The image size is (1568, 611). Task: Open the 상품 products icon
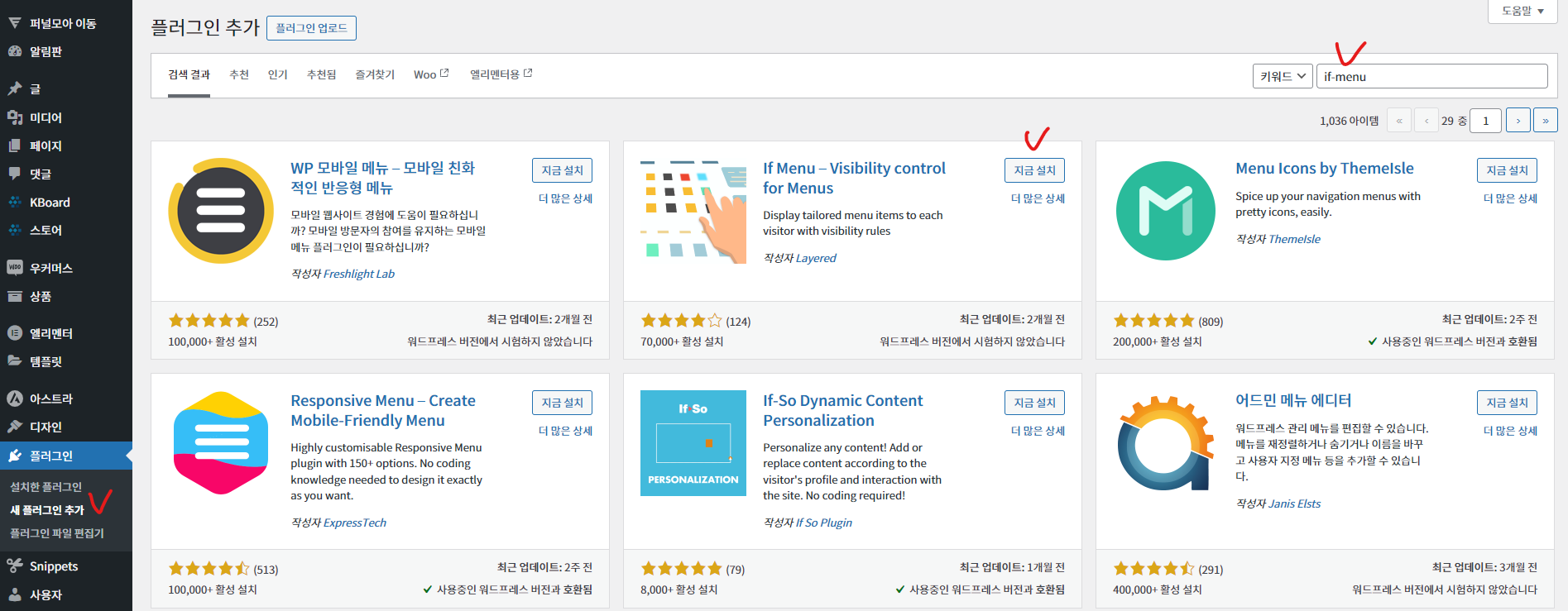click(x=15, y=296)
